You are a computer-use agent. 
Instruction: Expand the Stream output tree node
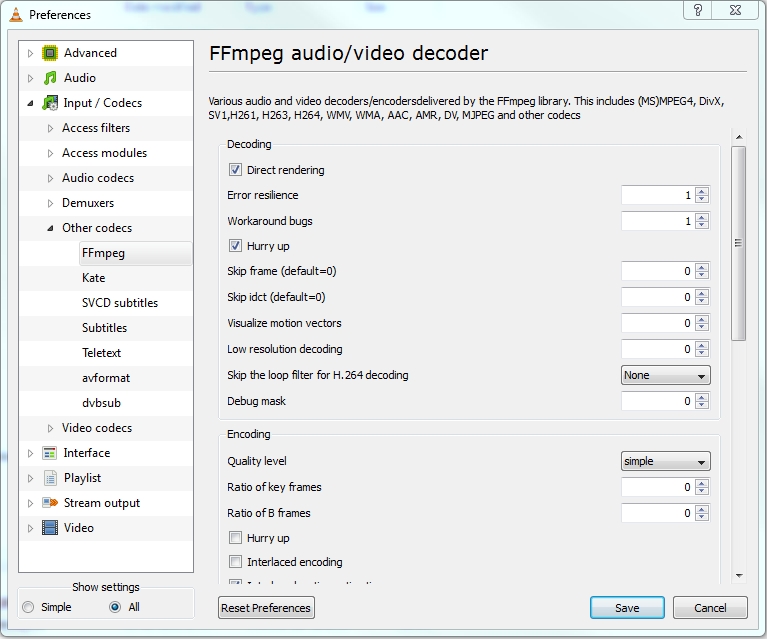pos(30,503)
